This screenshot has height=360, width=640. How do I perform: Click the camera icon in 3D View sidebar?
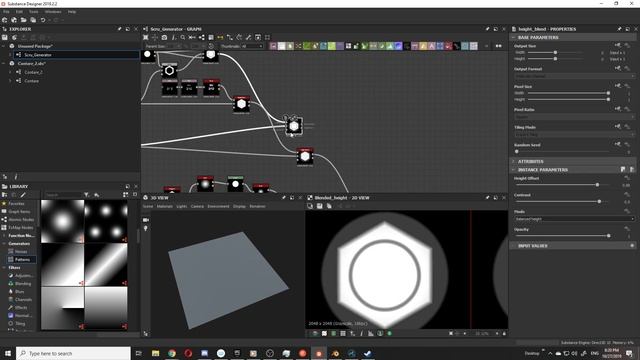click(146, 220)
